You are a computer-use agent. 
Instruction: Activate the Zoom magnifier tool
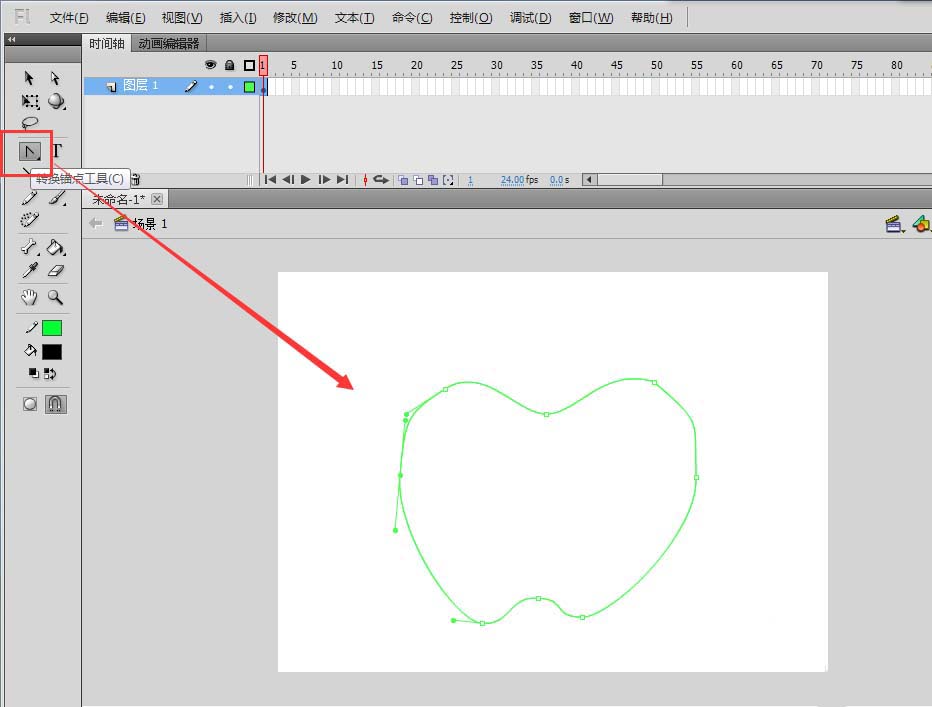click(56, 297)
